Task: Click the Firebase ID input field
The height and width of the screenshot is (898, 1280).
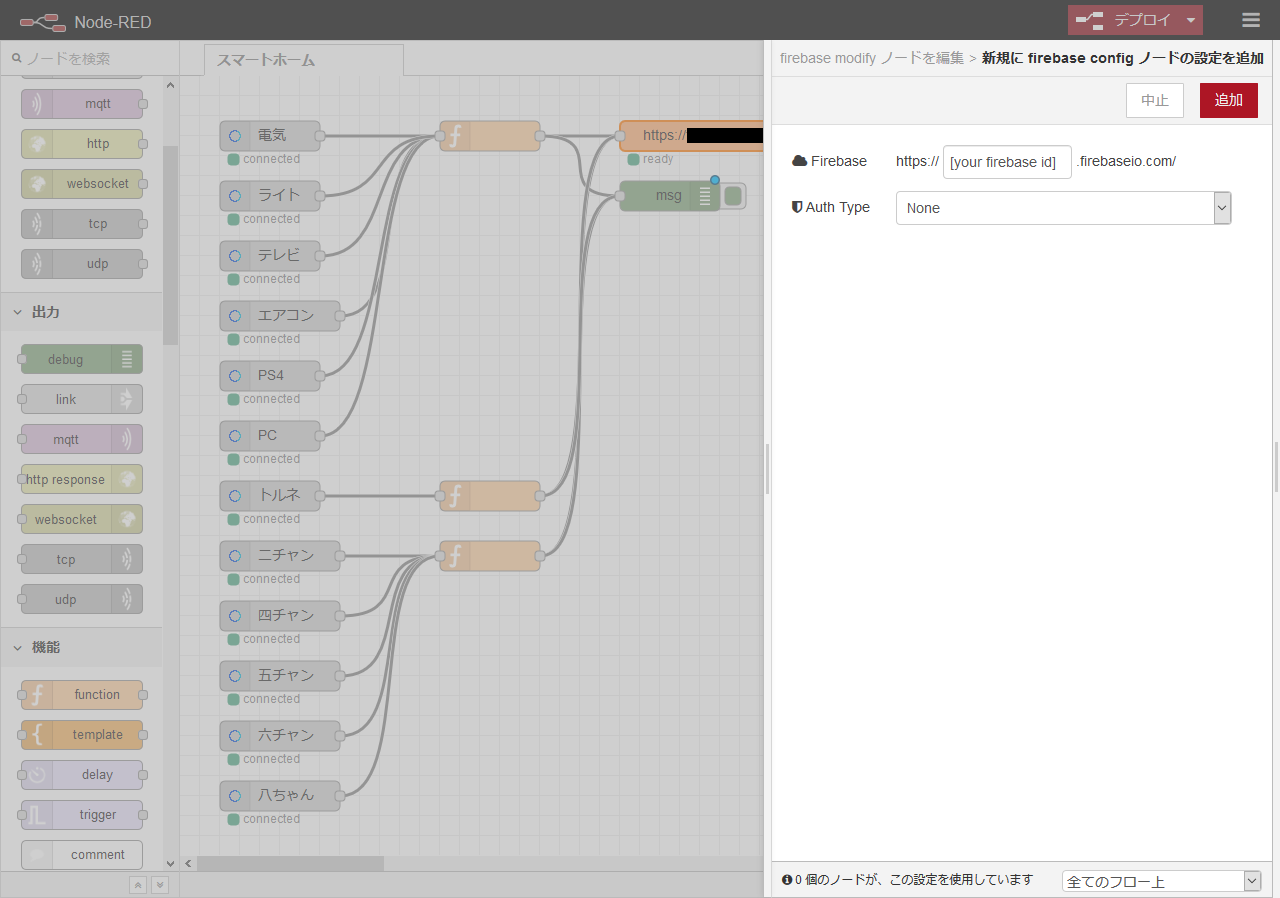Action: click(1006, 161)
